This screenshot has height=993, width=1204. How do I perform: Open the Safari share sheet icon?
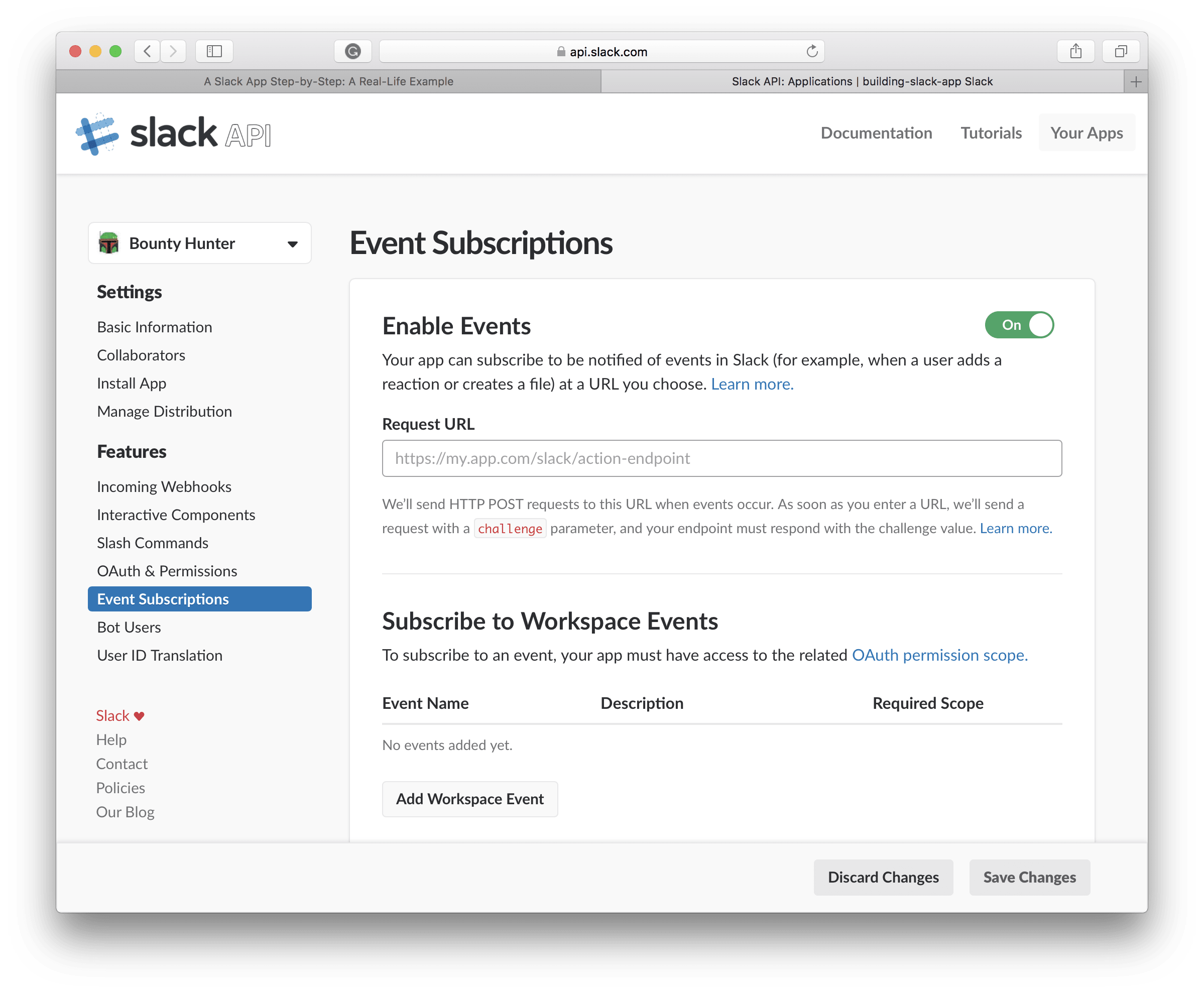(x=1076, y=51)
